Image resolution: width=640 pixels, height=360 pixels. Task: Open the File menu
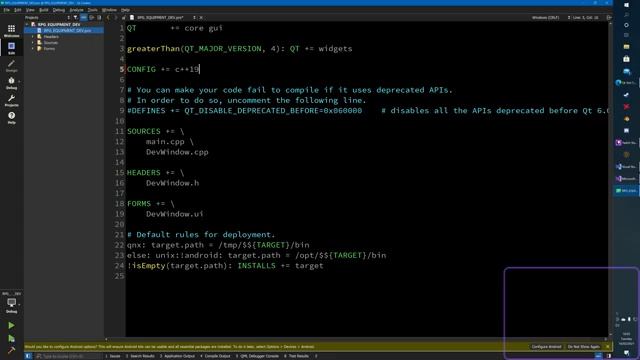7,10
